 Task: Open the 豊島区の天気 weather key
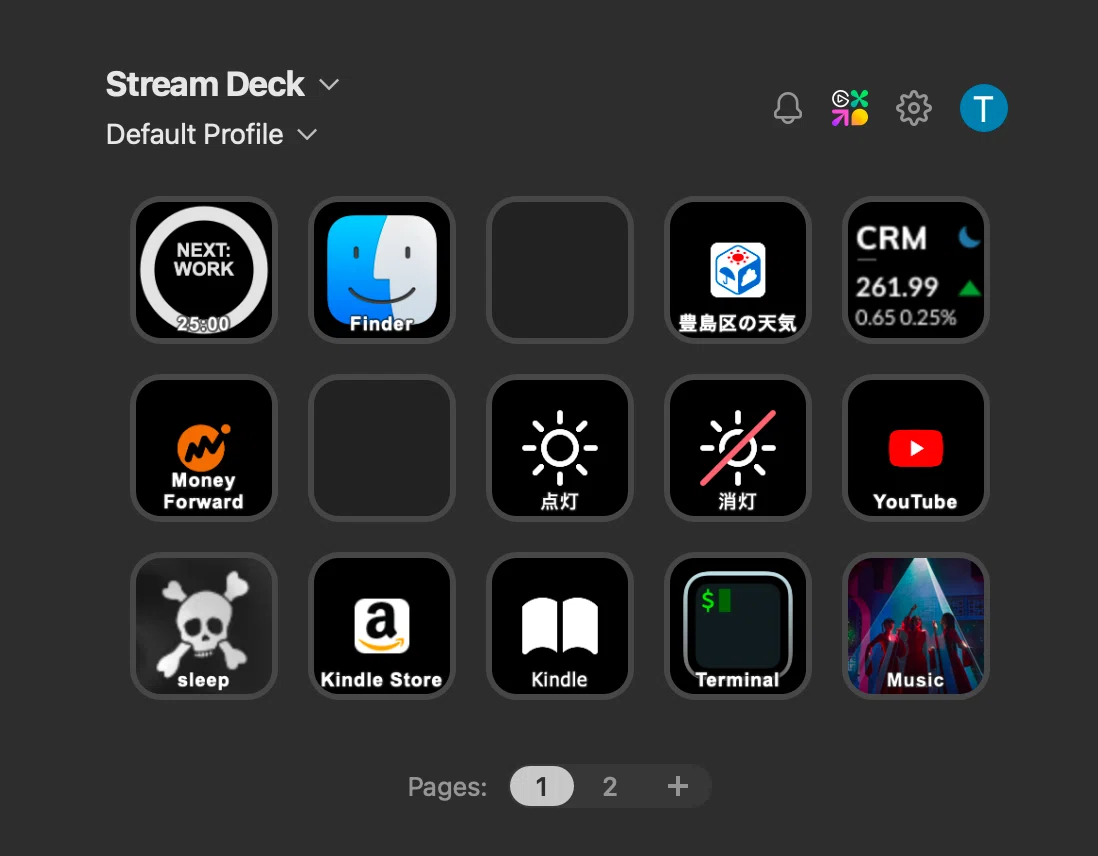pyautogui.click(x=737, y=270)
